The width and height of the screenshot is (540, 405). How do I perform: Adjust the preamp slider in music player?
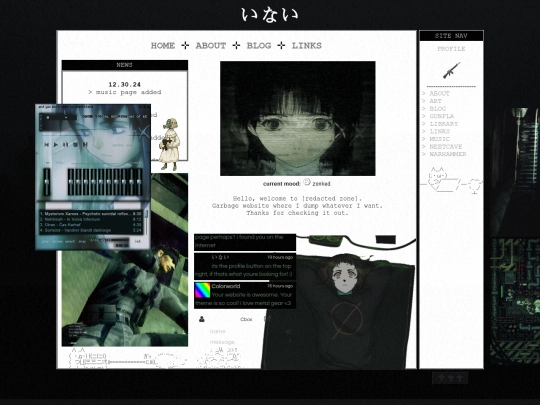click(x=46, y=182)
